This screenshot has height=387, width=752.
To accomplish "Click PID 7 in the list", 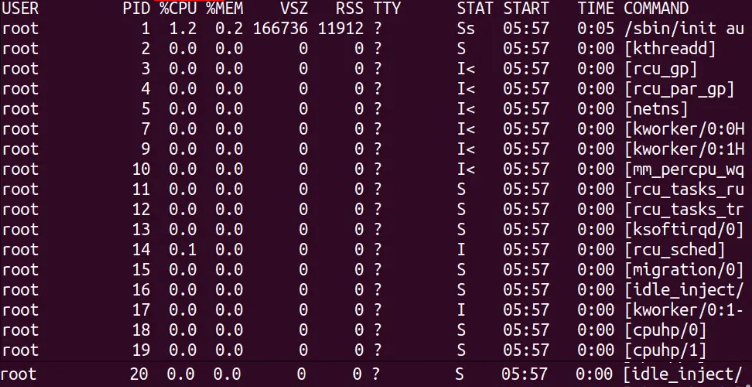I will 145,129.
